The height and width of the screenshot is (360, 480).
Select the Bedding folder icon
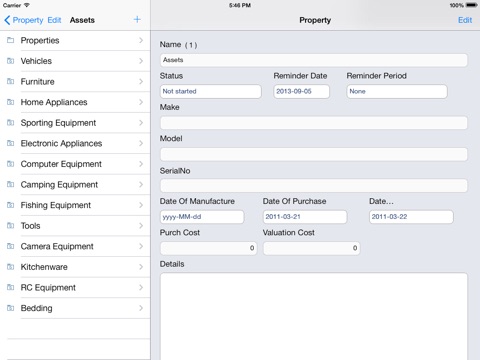click(x=11, y=308)
